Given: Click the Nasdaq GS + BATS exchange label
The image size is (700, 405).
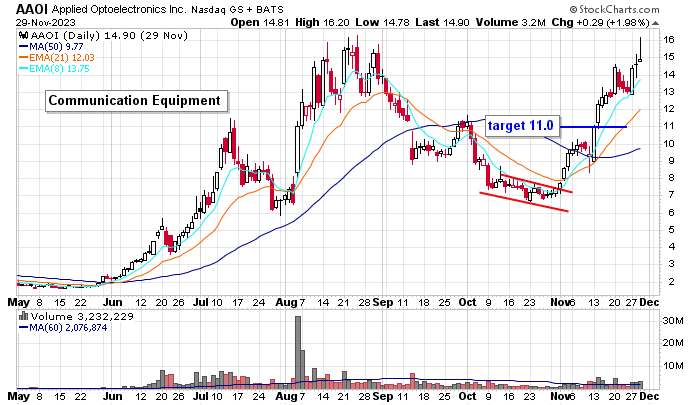Looking at the screenshot, I should [237, 9].
